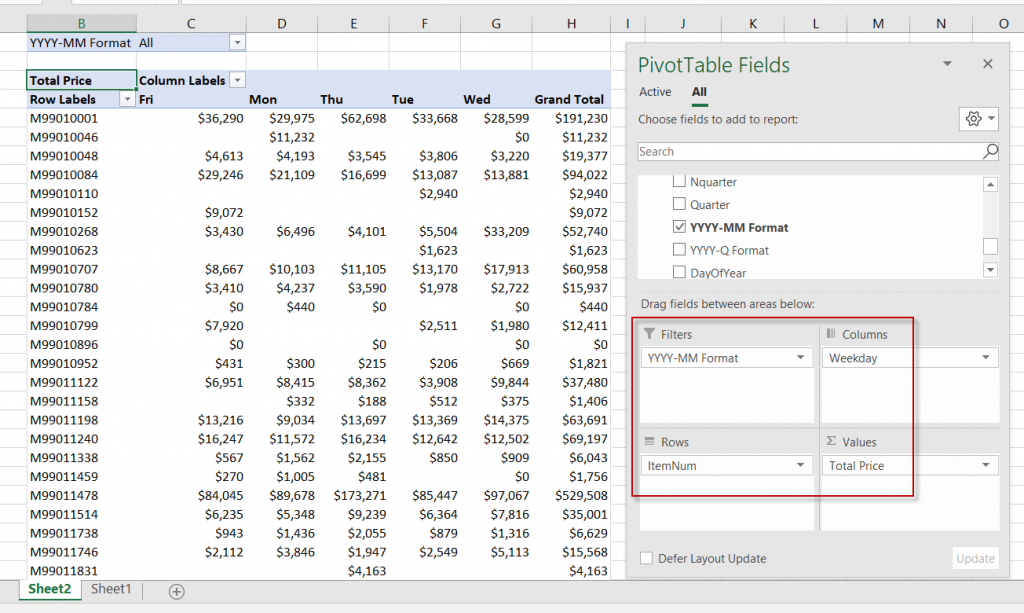This screenshot has width=1024, height=613.
Task: Open the Row Labels filter dropdown
Action: pos(127,99)
